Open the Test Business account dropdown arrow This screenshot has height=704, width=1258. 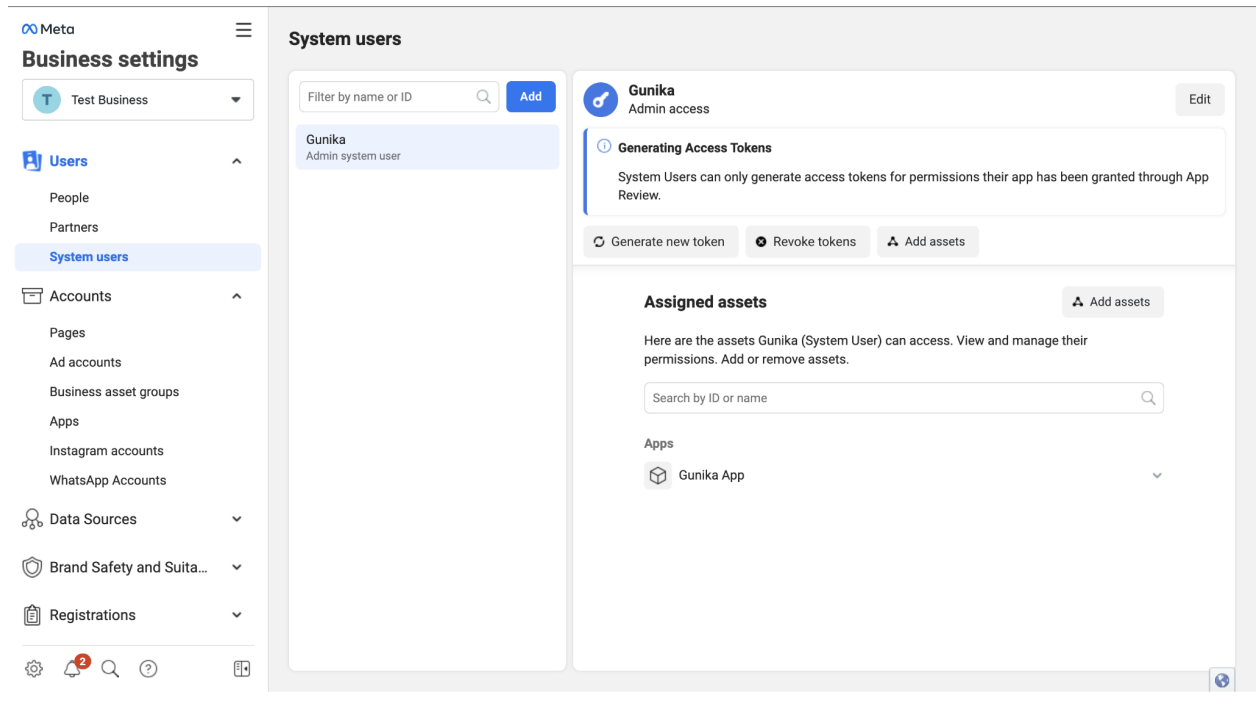pos(237,100)
